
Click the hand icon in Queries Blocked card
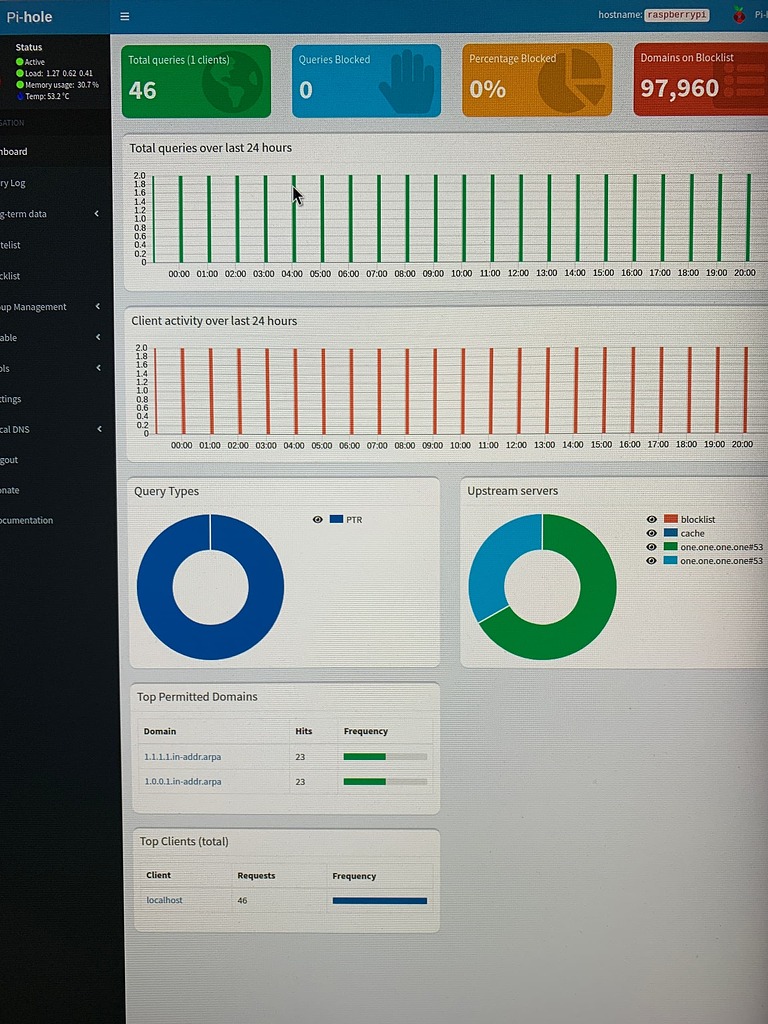click(406, 83)
